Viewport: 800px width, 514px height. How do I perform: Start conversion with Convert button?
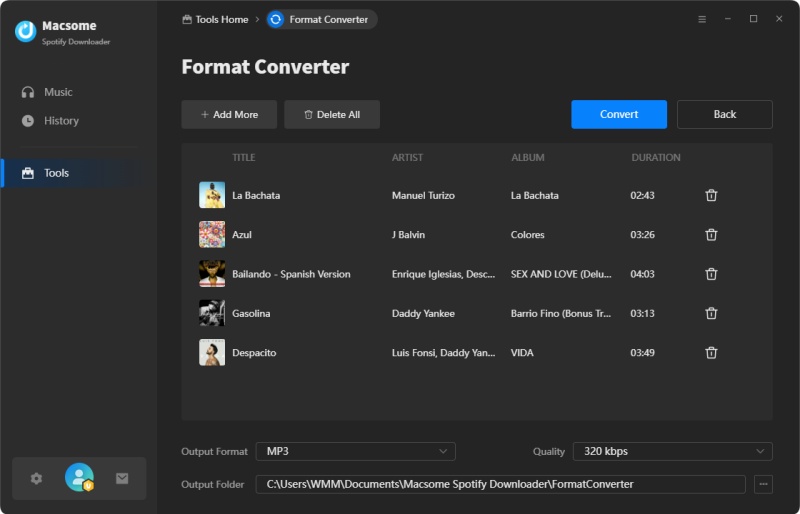click(619, 114)
